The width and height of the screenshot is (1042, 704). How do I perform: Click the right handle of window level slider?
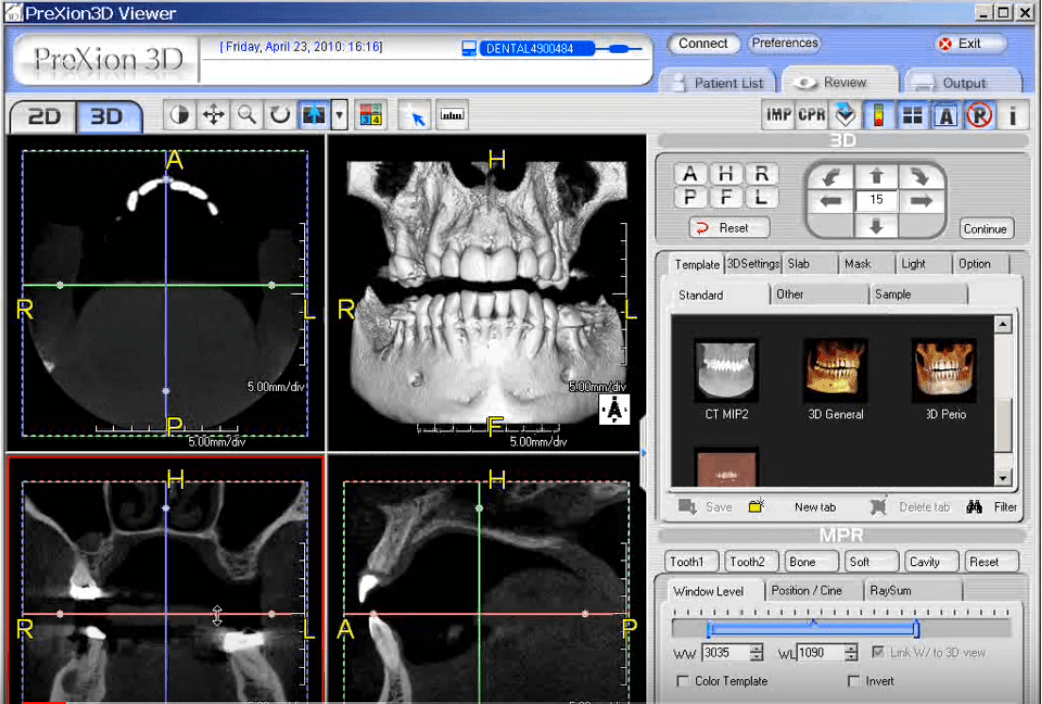tap(916, 629)
